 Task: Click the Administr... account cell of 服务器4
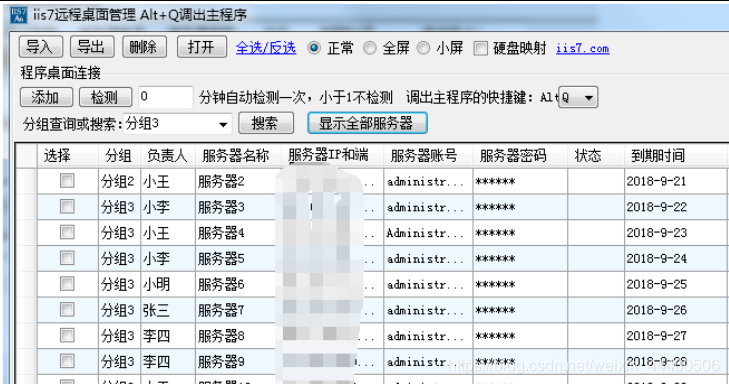428,233
